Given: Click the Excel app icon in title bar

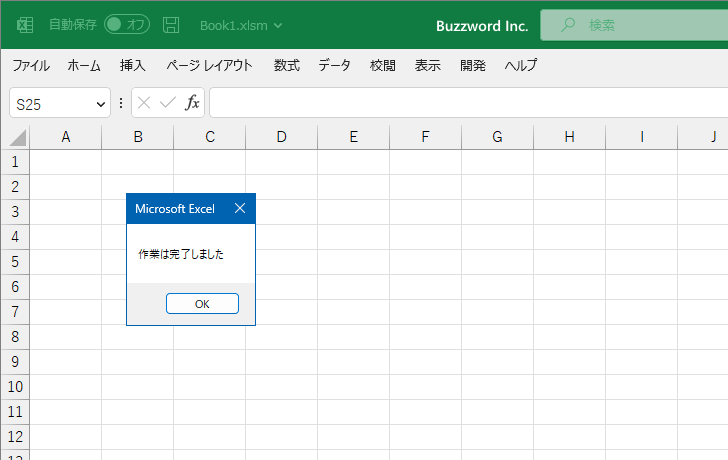Looking at the screenshot, I should click(x=25, y=25).
